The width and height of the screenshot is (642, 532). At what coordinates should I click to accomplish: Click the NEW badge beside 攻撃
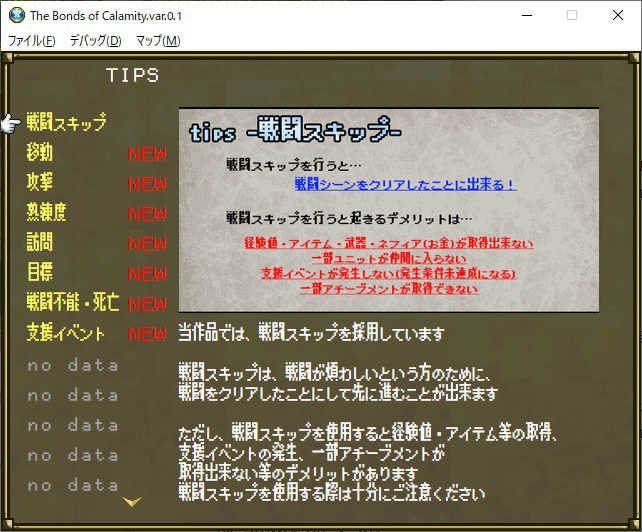pyautogui.click(x=147, y=184)
